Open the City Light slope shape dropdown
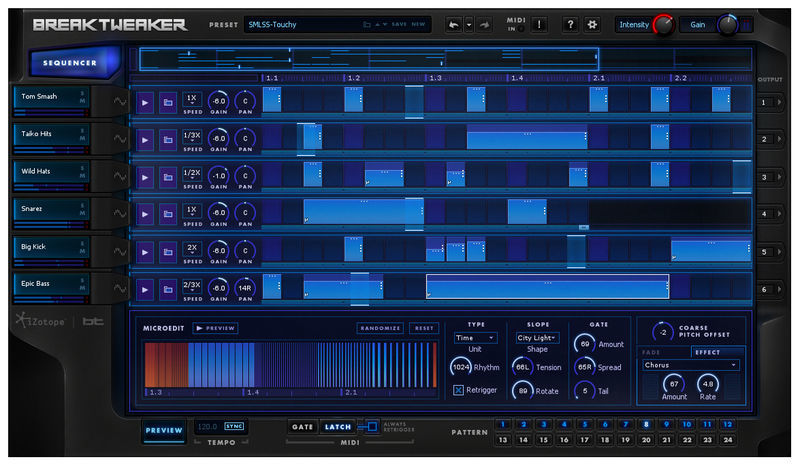Viewport: 800px width, 466px height. tap(537, 338)
